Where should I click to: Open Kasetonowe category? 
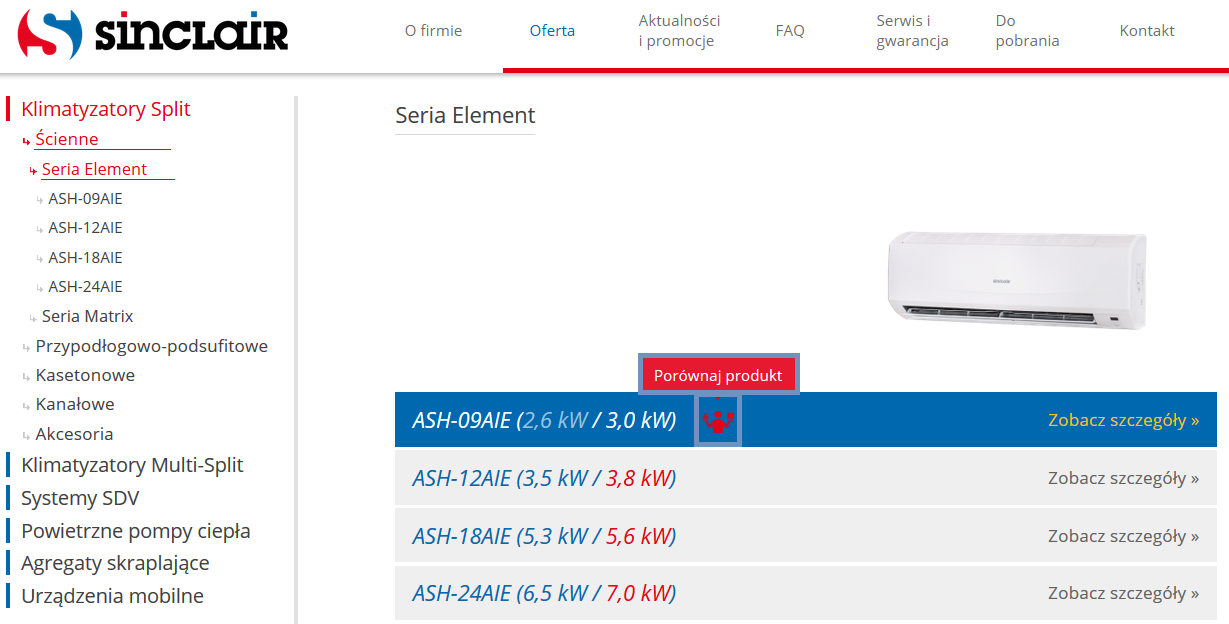[x=85, y=375]
